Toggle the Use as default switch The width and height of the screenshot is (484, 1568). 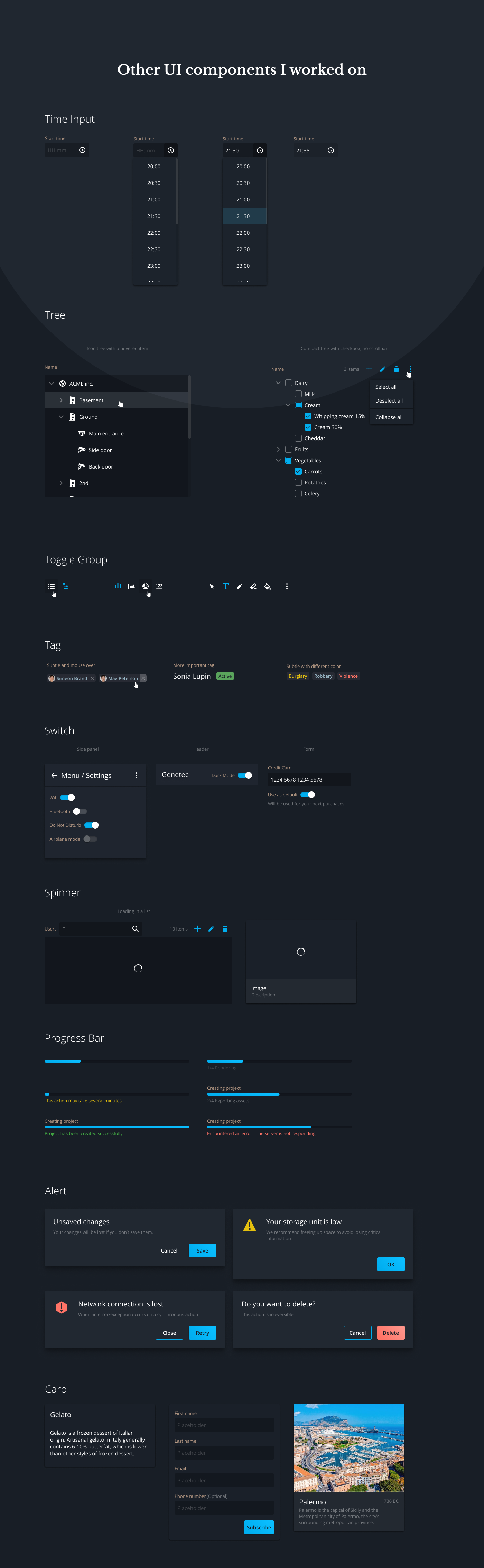pos(308,795)
